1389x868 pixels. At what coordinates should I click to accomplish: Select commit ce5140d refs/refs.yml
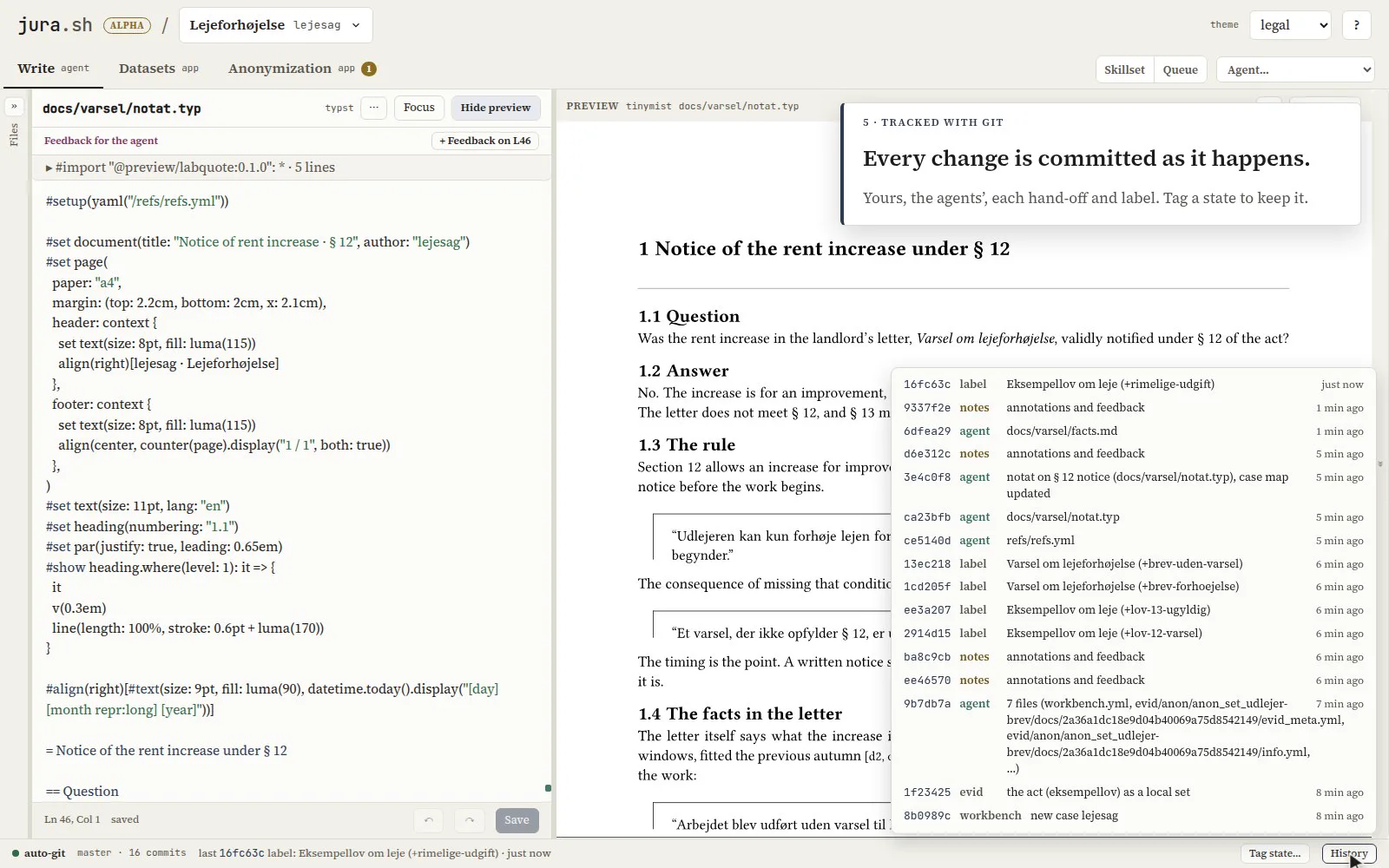[x=1133, y=541]
